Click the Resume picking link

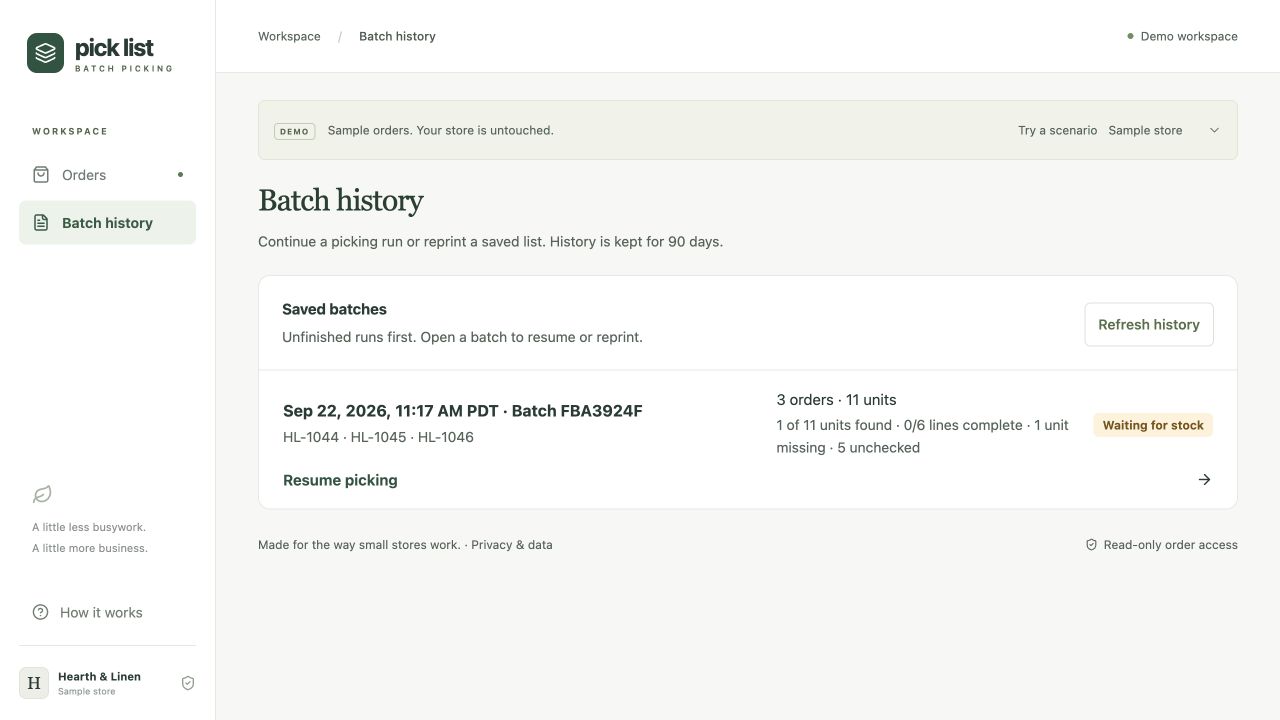340,480
